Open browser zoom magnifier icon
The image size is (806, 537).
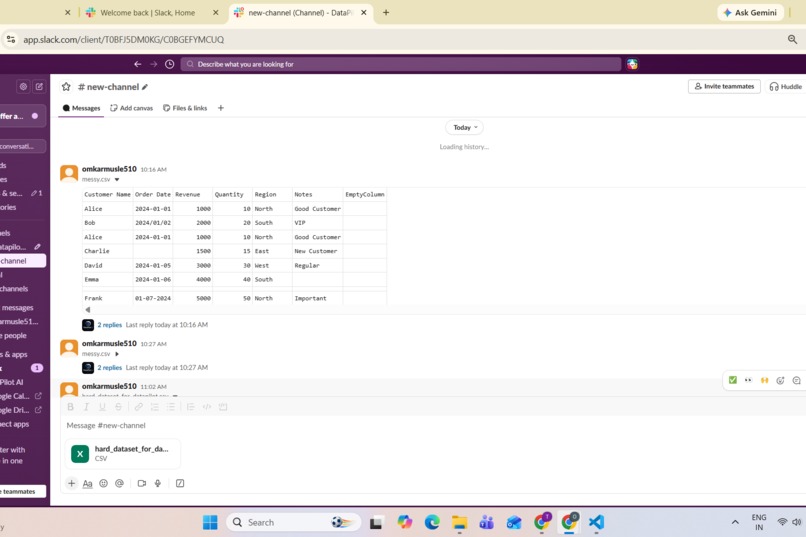(792, 40)
